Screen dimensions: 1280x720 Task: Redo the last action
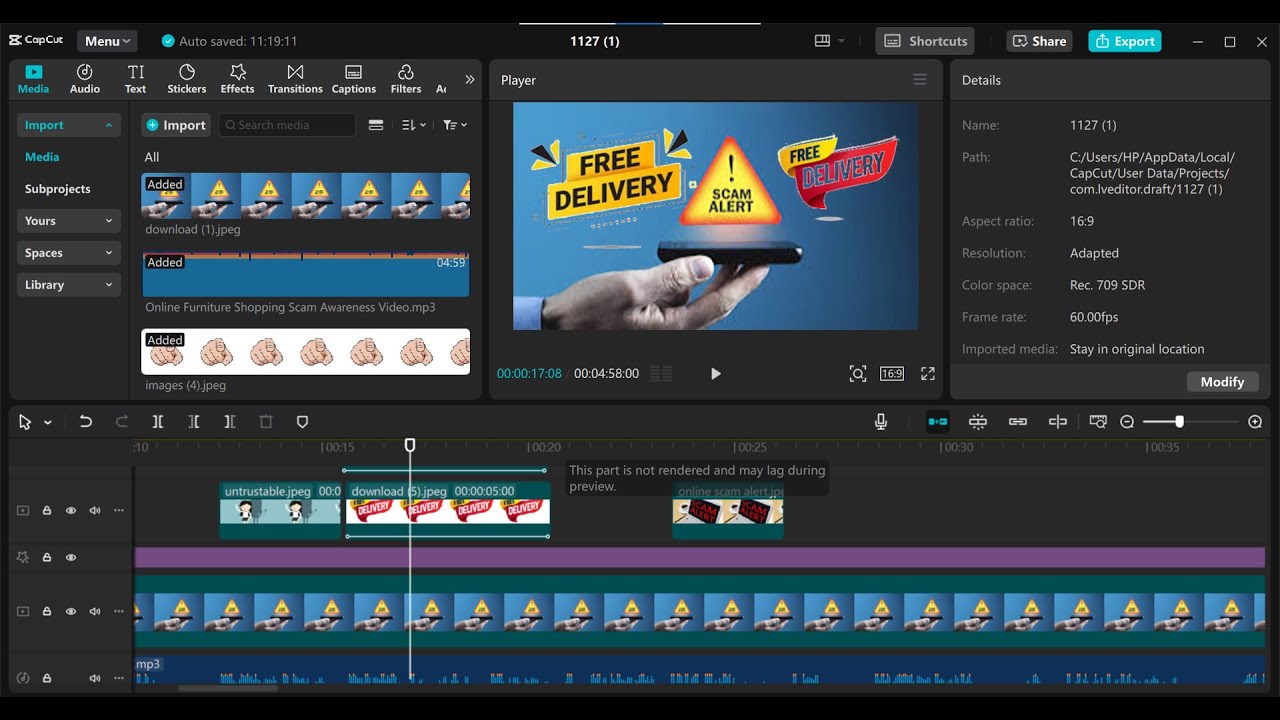click(x=122, y=422)
